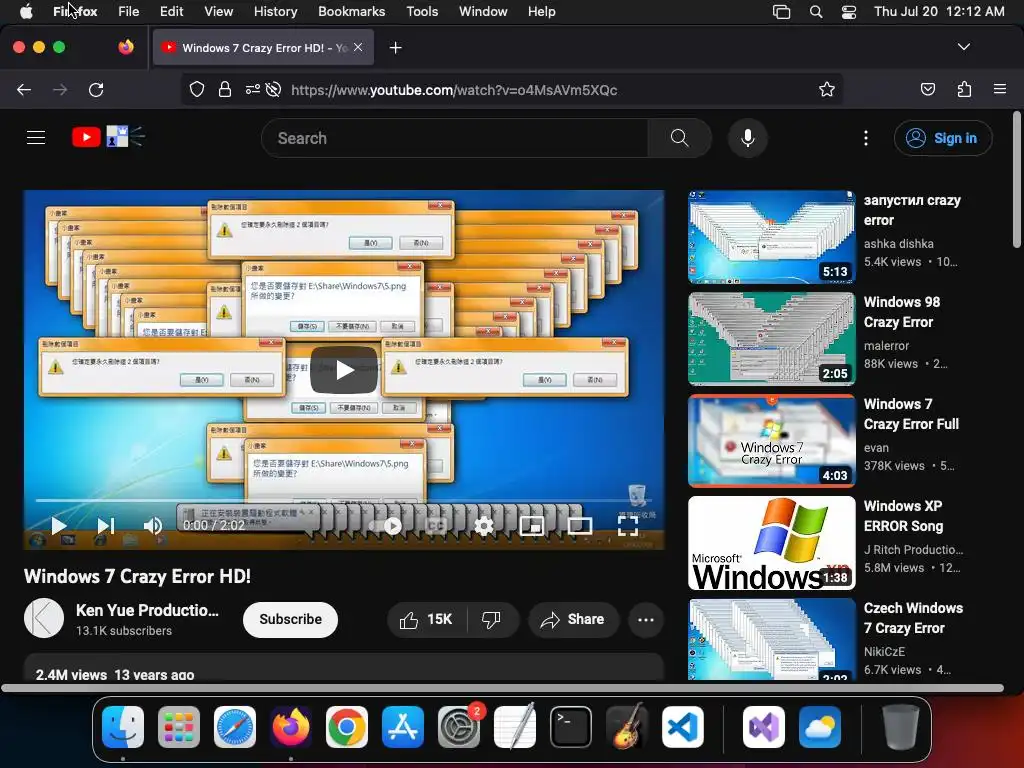Open the Windows XP ERROR Song title
Screen dimensions: 1024x768
pyautogui.click(x=903, y=516)
